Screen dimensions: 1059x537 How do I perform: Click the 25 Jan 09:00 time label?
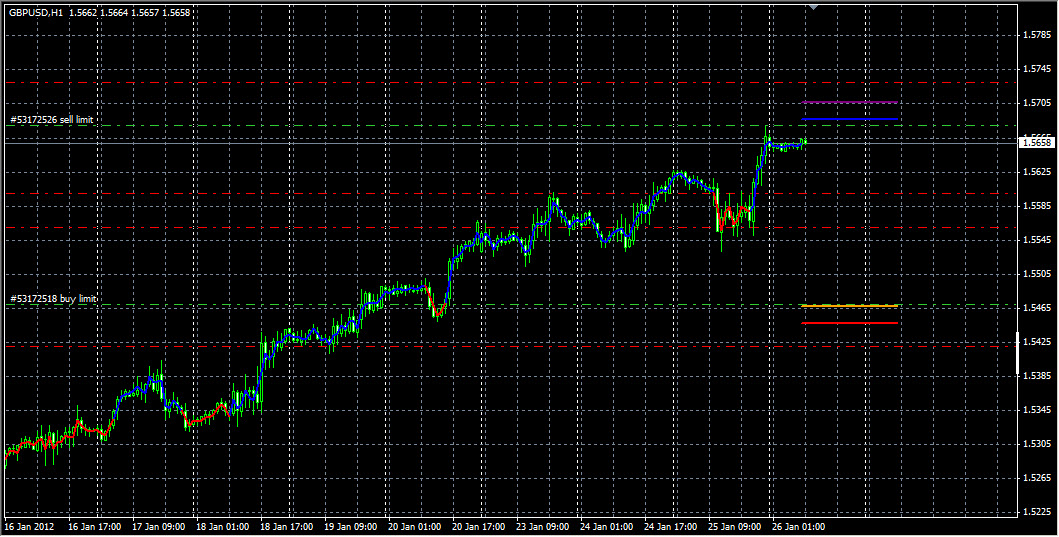tap(734, 527)
